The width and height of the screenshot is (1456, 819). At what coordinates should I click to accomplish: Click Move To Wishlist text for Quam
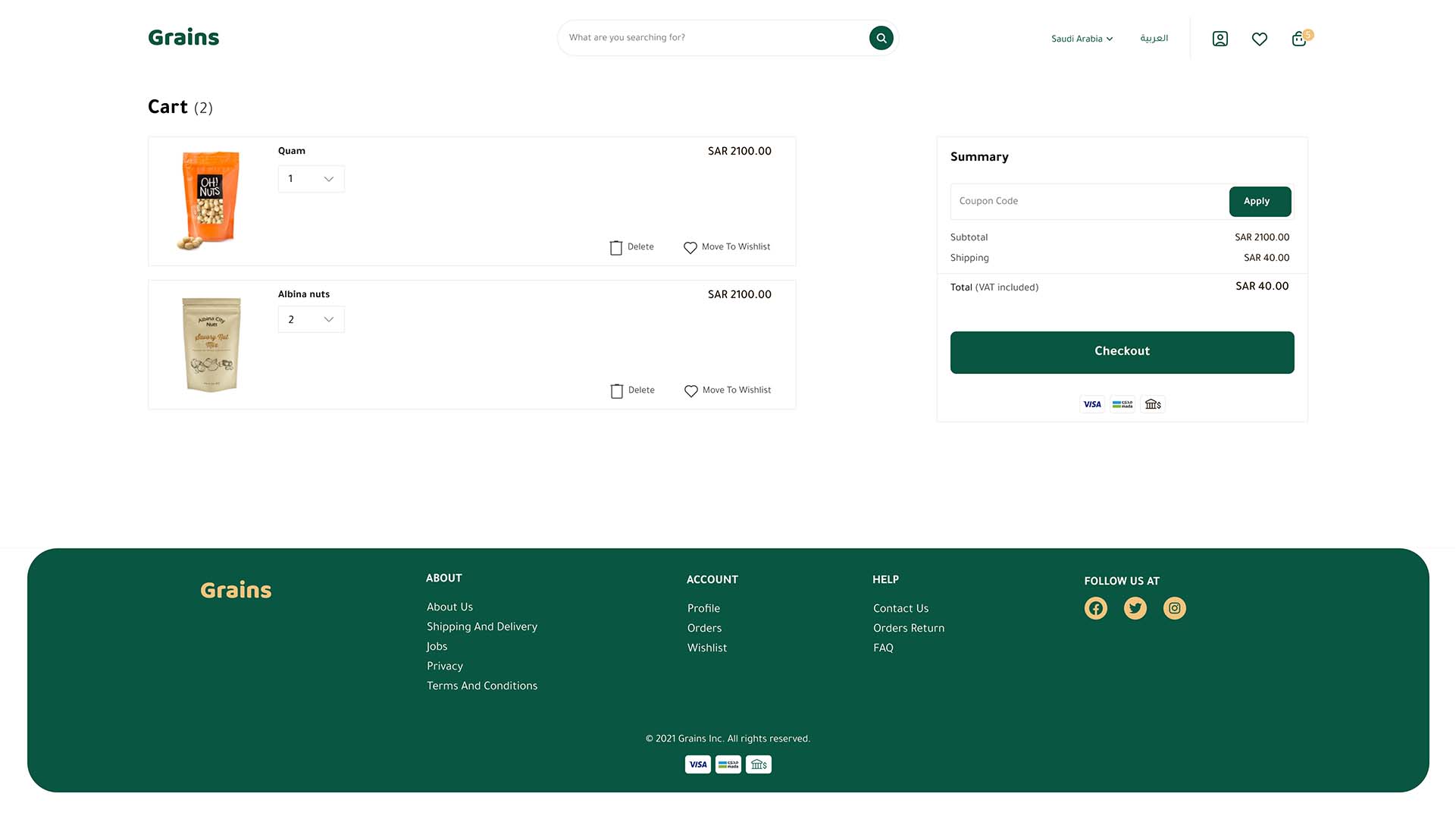736,247
